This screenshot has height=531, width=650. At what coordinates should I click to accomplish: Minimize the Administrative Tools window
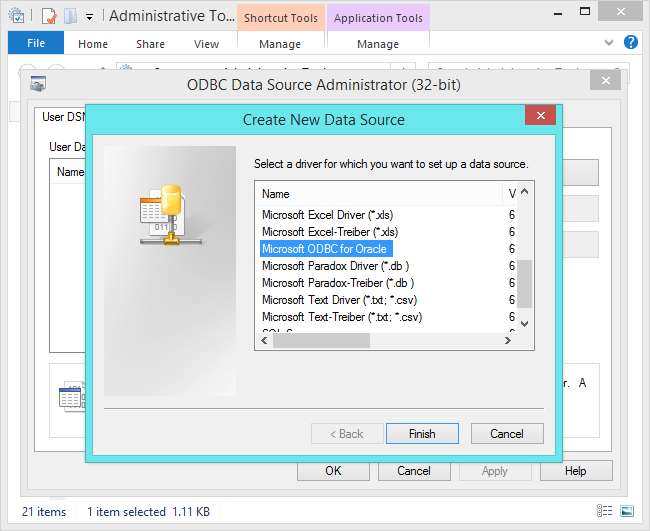tap(558, 13)
